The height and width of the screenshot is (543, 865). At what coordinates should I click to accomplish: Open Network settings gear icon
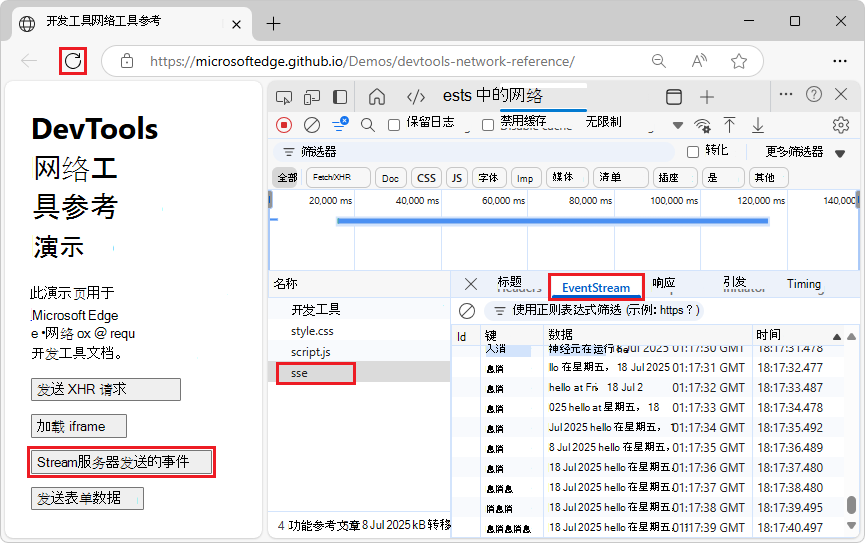click(841, 125)
